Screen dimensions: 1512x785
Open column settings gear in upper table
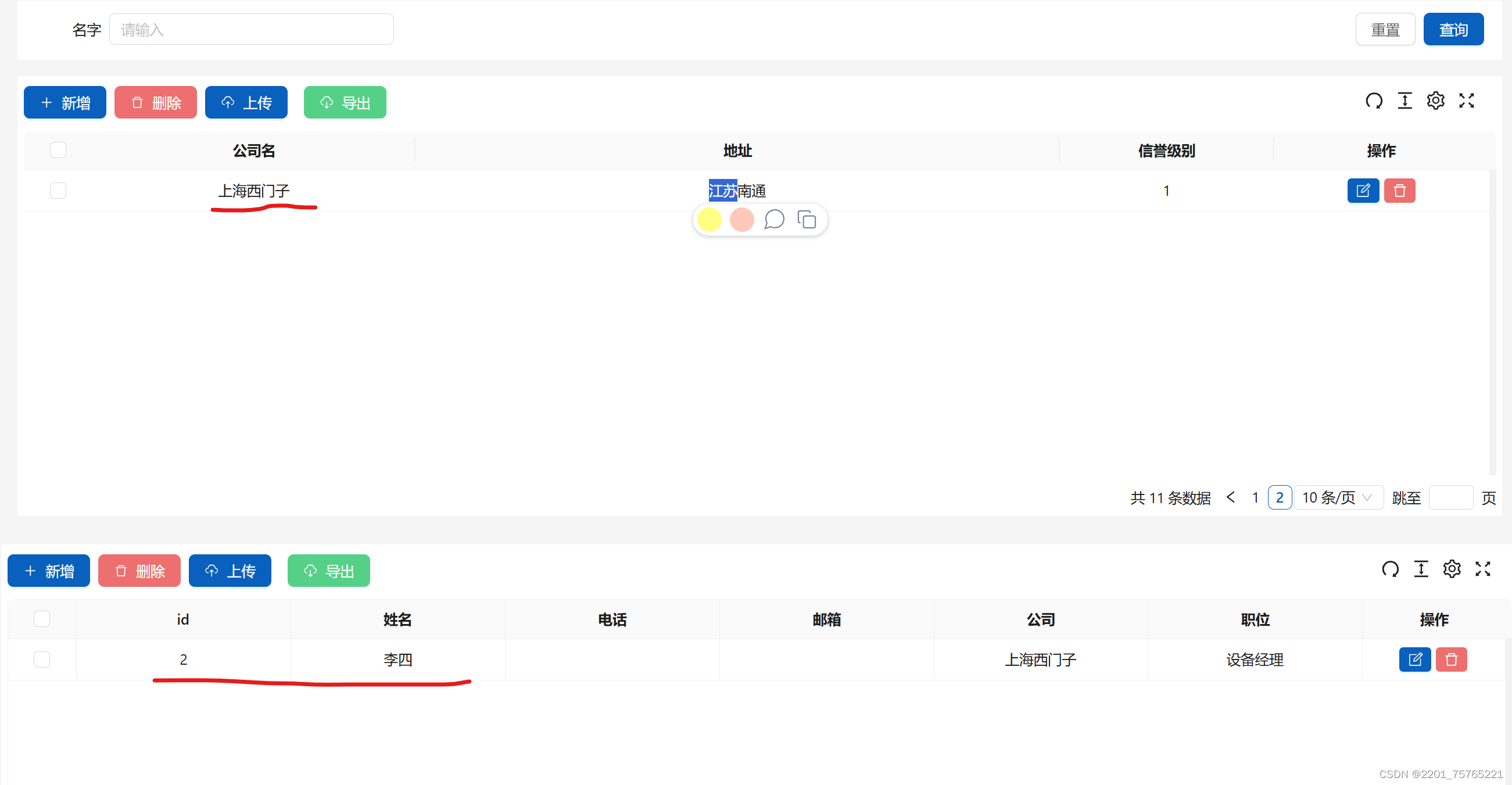pyautogui.click(x=1435, y=101)
